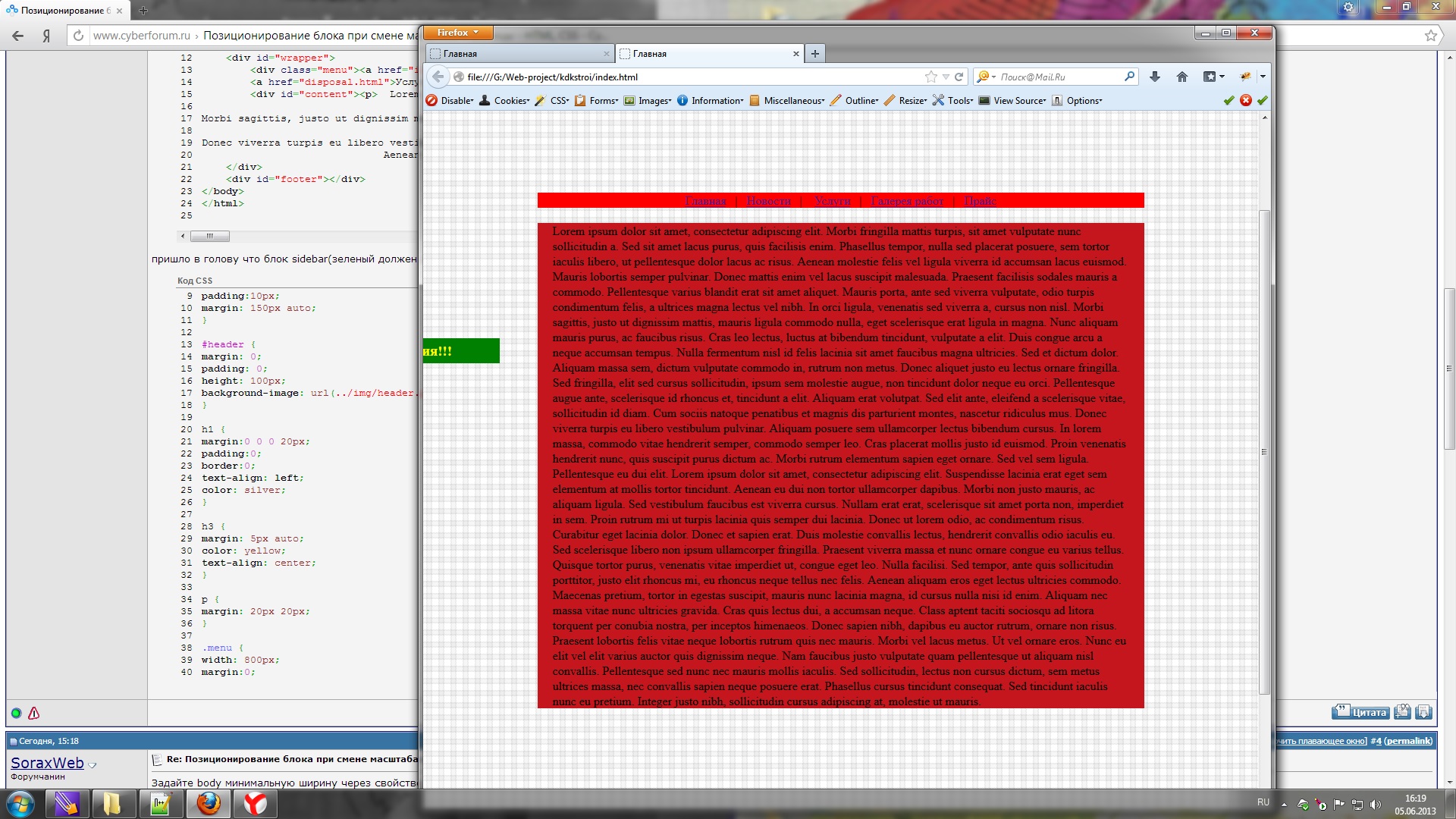Click the SoraxWeb username link
This screenshot has height=819, width=1456.
(47, 763)
